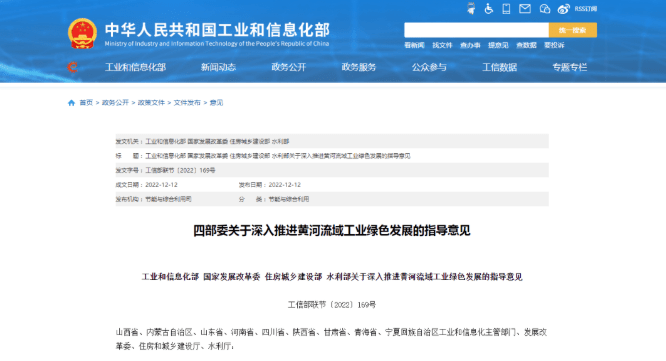Click the paragraph starting 山西省、内蒙古自治区
Viewport: 666px width, 361px height.
331,339
